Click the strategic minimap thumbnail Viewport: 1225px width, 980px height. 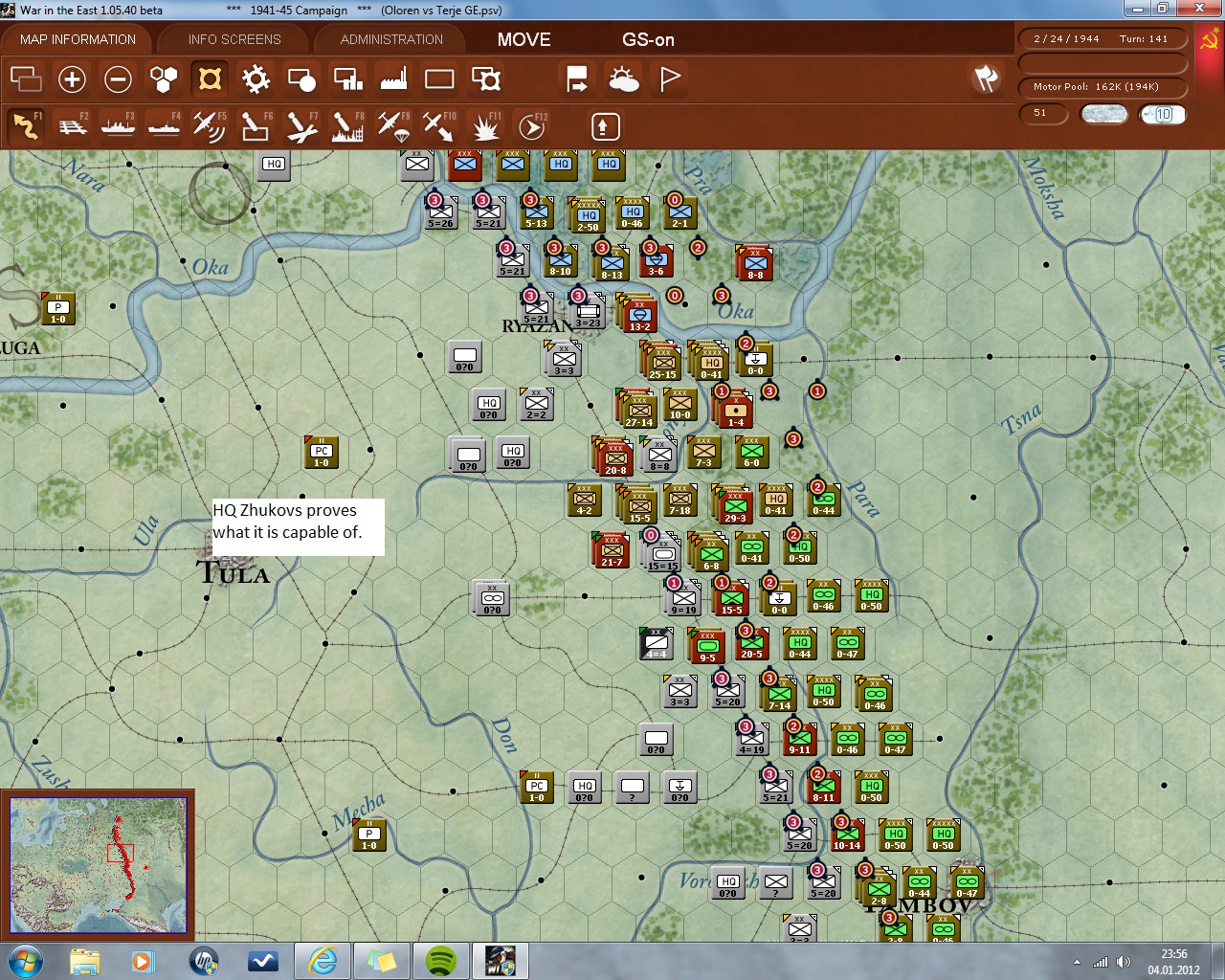(x=98, y=865)
